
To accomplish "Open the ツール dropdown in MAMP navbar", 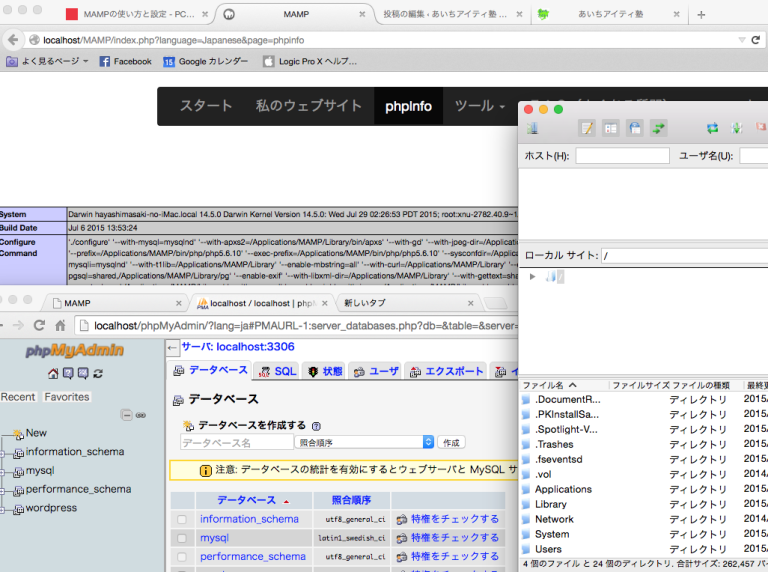I will pos(480,106).
